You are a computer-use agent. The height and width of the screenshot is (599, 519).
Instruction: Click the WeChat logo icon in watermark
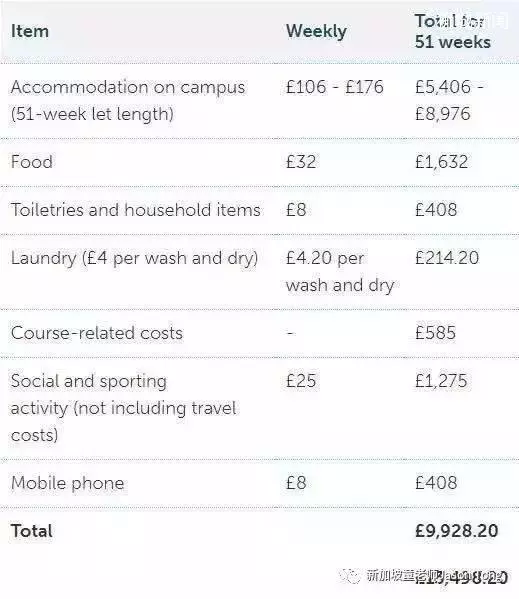(350, 576)
